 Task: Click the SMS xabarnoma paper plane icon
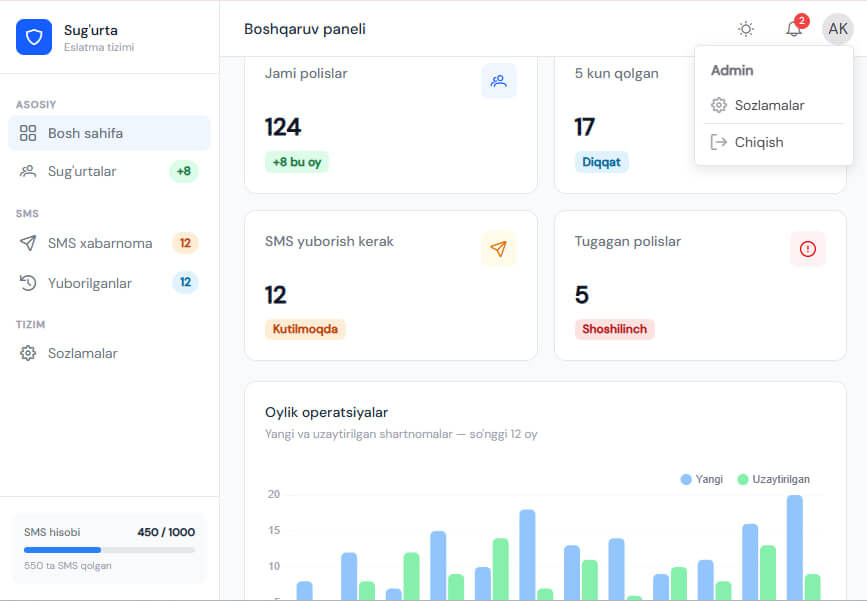28,243
